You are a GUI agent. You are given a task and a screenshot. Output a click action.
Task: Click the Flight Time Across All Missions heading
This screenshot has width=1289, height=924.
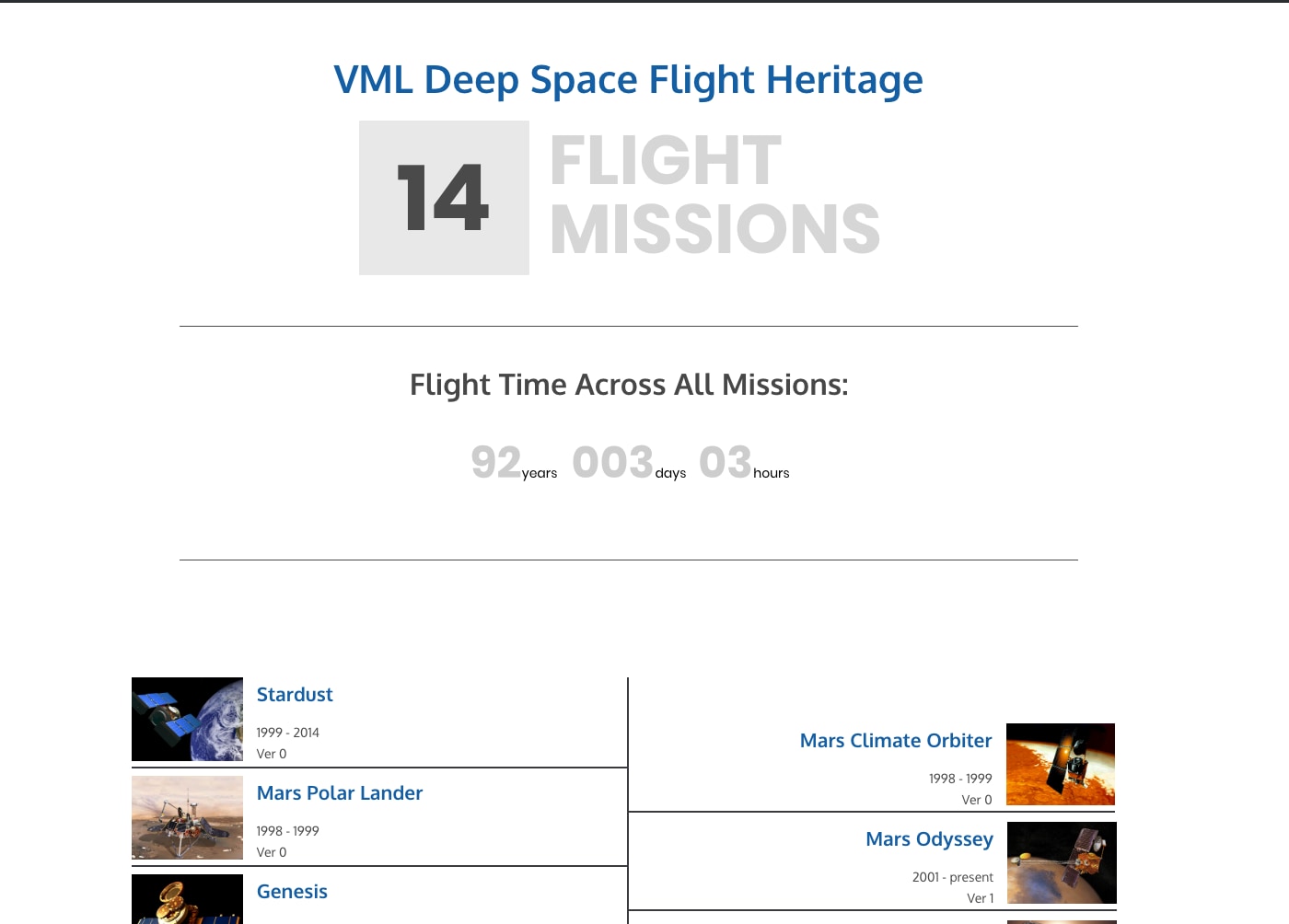[x=629, y=385]
